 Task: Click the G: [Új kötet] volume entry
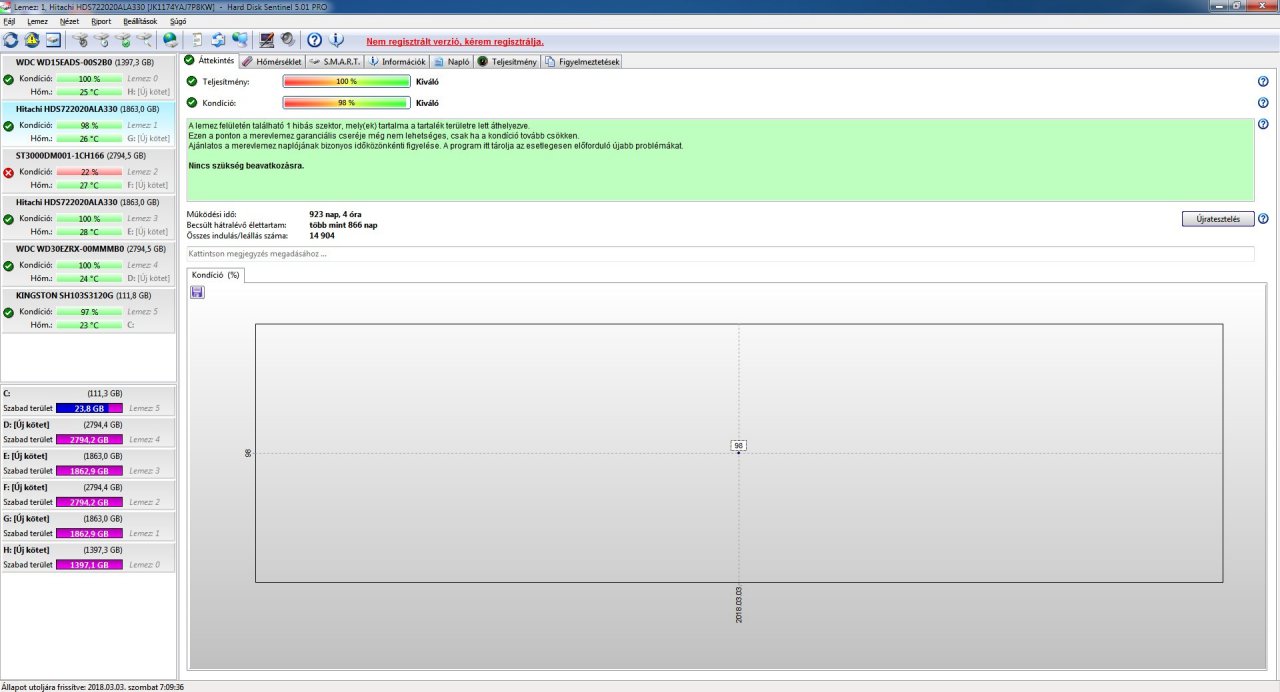point(88,526)
